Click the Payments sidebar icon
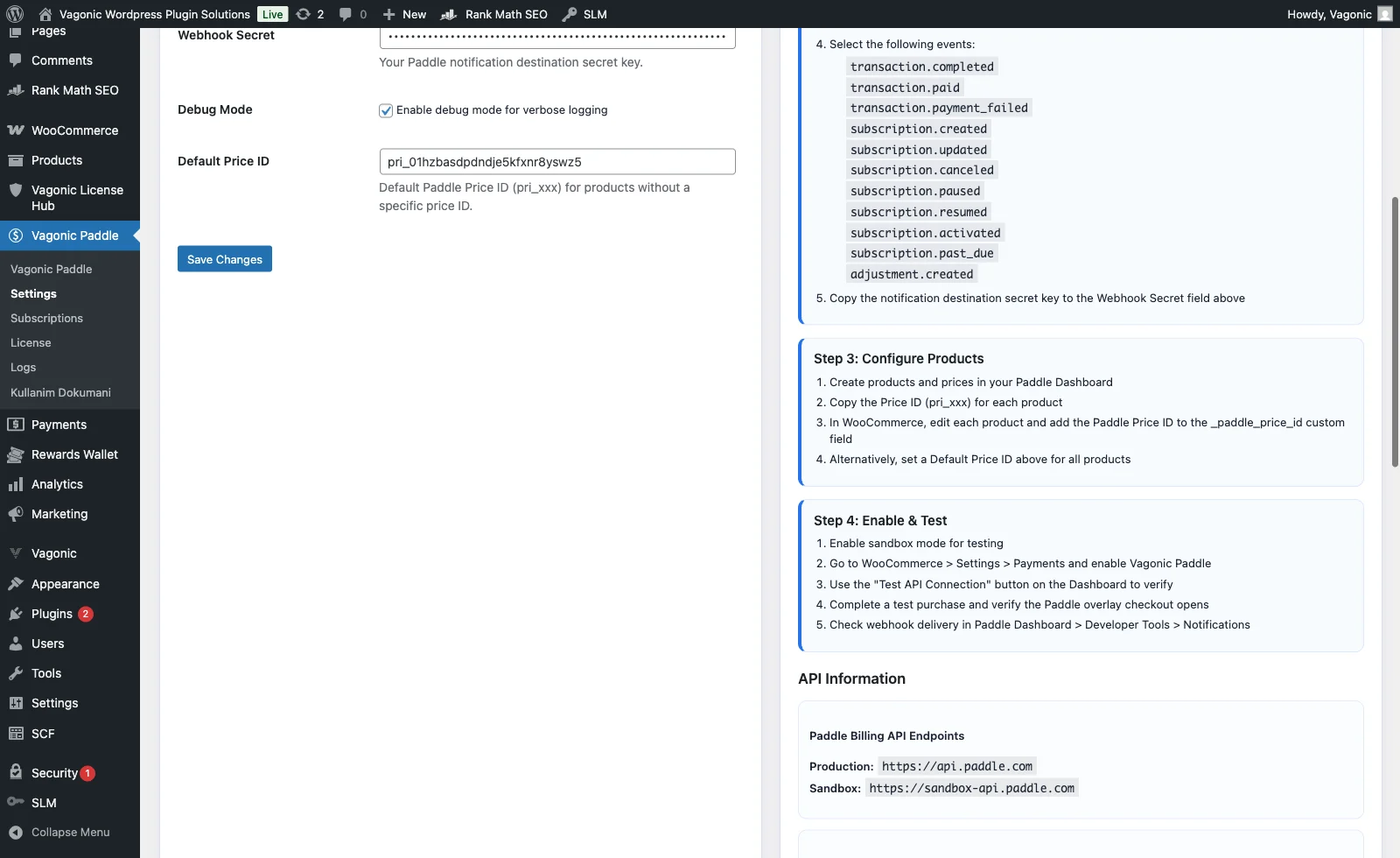Screen dimensions: 1400x858 pyautogui.click(x=16, y=425)
